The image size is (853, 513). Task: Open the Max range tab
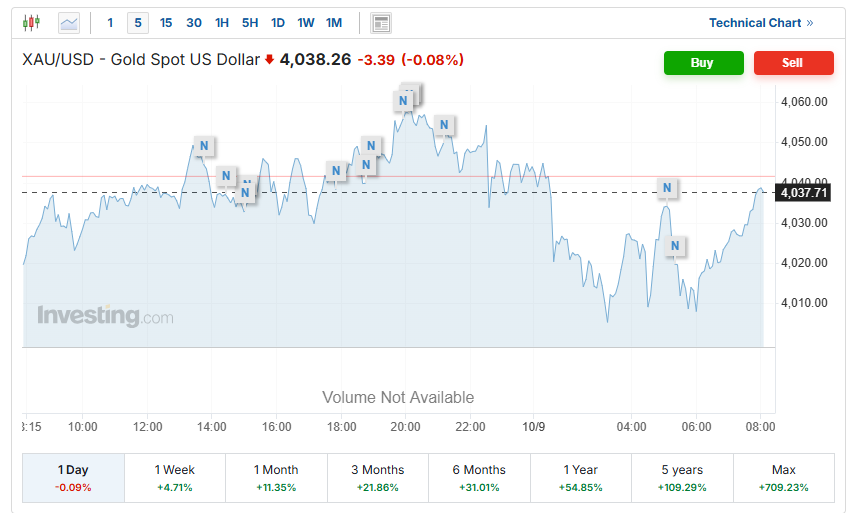pos(784,478)
